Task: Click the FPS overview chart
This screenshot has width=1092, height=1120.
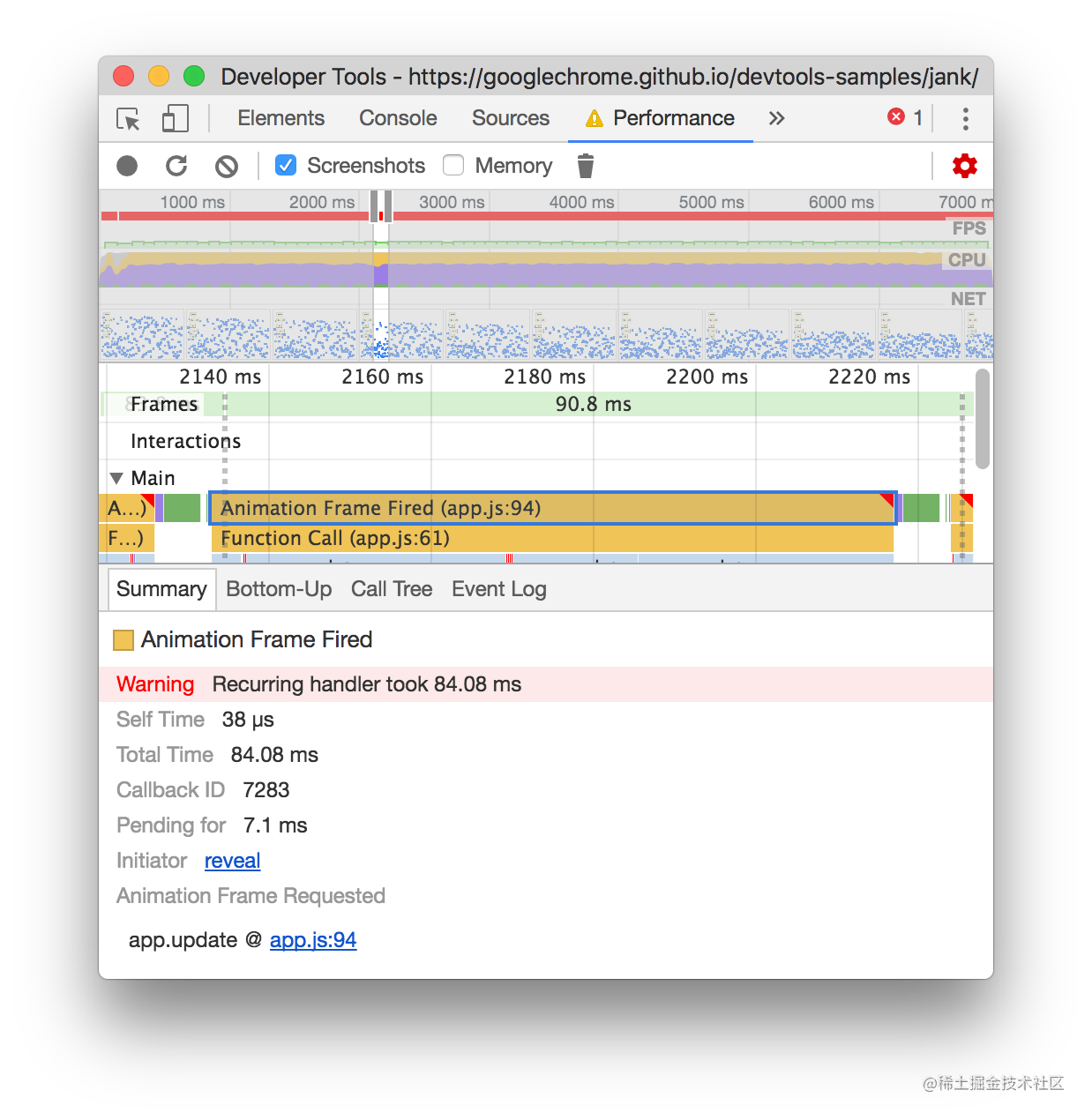Action: [x=546, y=235]
